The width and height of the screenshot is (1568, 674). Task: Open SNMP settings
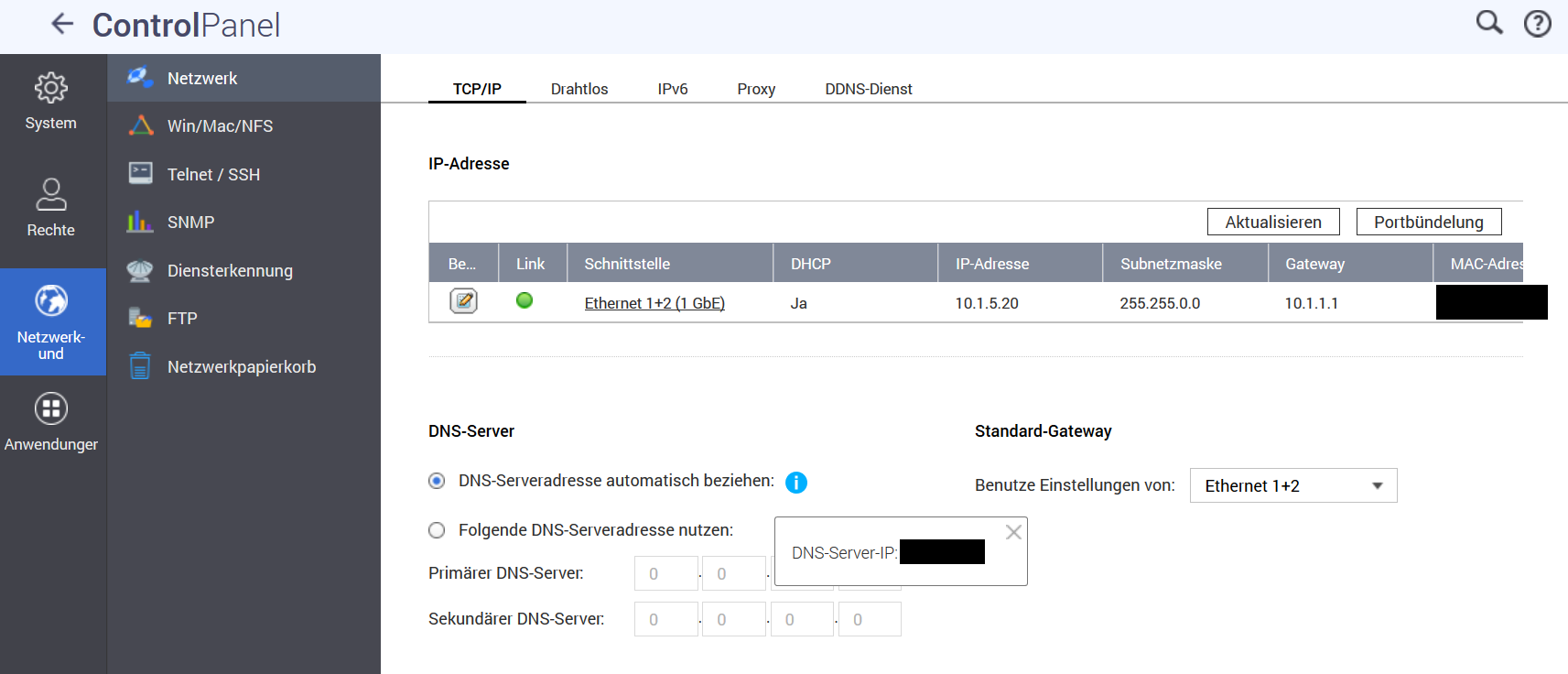point(244,222)
